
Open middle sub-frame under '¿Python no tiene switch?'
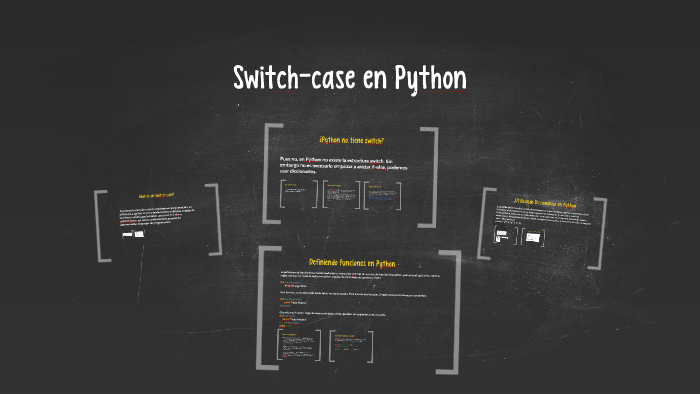[x=341, y=195]
